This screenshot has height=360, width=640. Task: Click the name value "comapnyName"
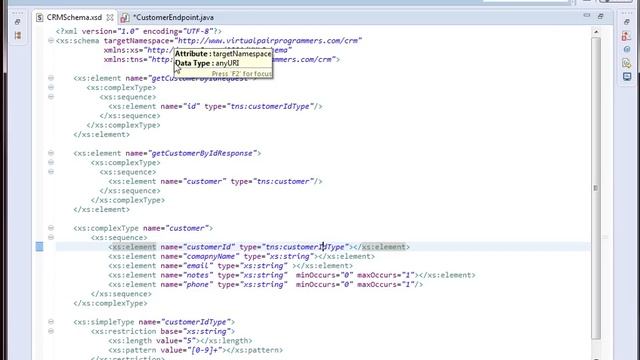211,256
